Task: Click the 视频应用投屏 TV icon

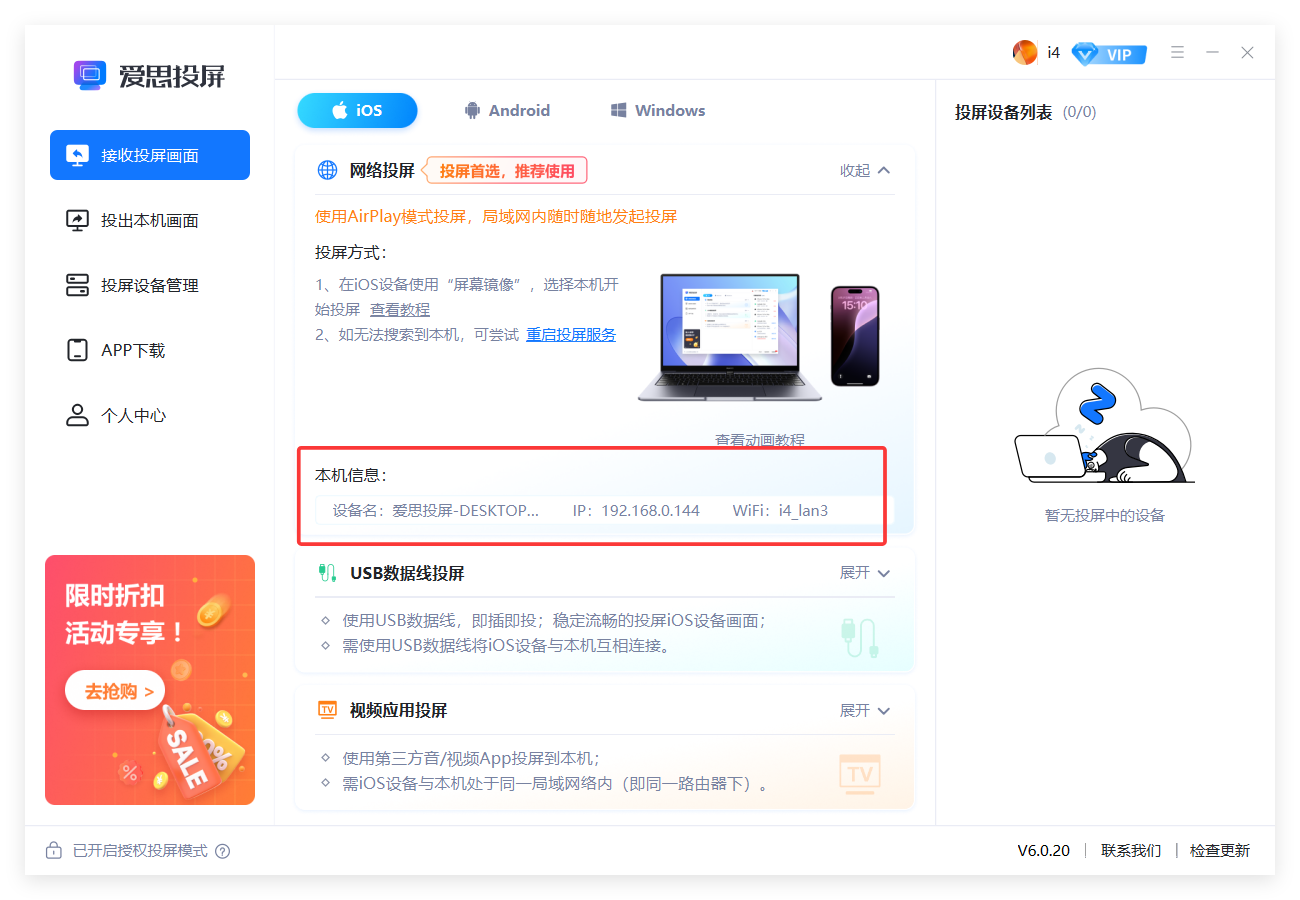Action: pos(327,710)
